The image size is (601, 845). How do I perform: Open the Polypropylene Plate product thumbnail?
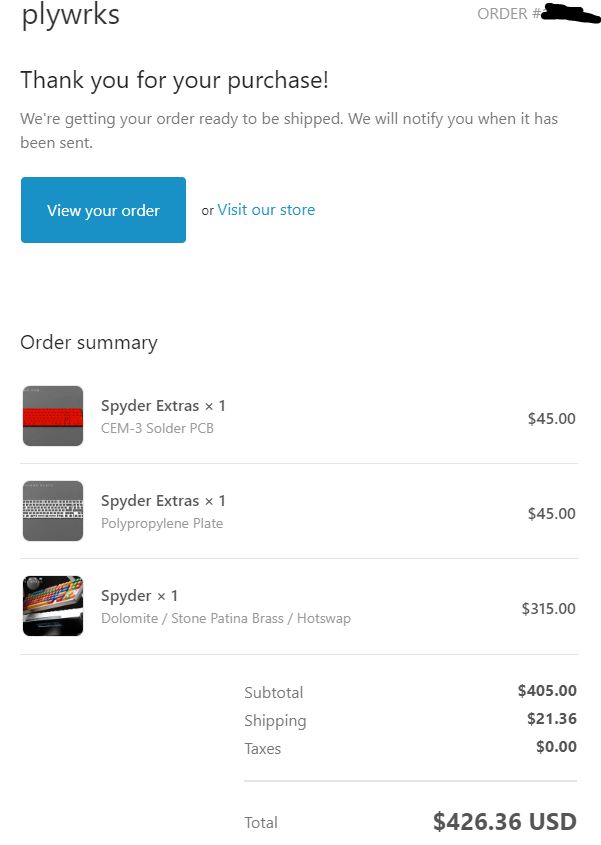pos(53,511)
